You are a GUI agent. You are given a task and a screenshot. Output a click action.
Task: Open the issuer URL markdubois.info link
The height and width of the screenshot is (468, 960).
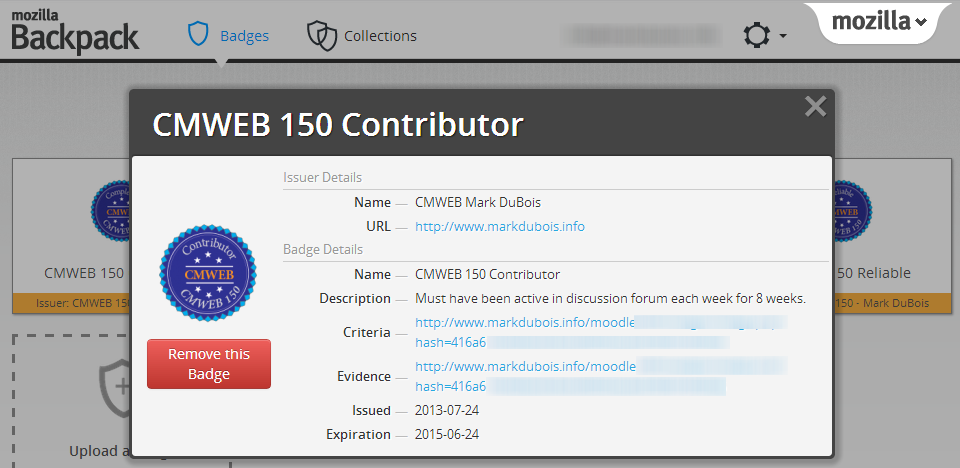point(500,227)
